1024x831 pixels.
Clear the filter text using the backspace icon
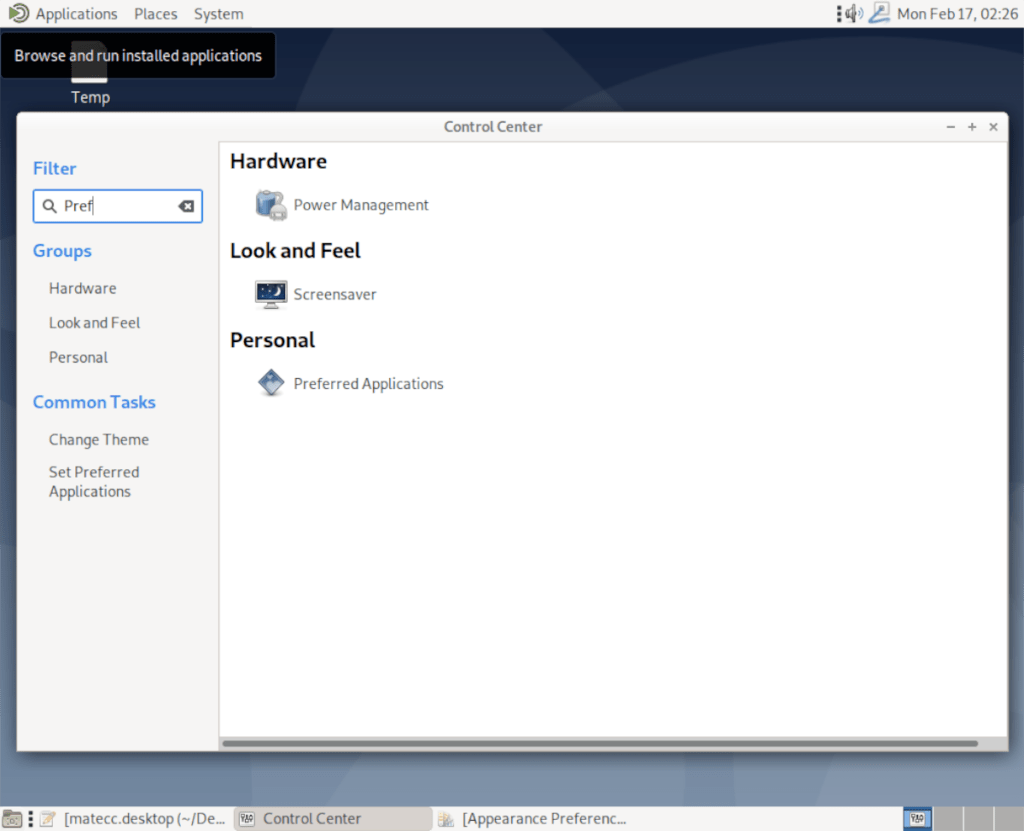pos(186,205)
